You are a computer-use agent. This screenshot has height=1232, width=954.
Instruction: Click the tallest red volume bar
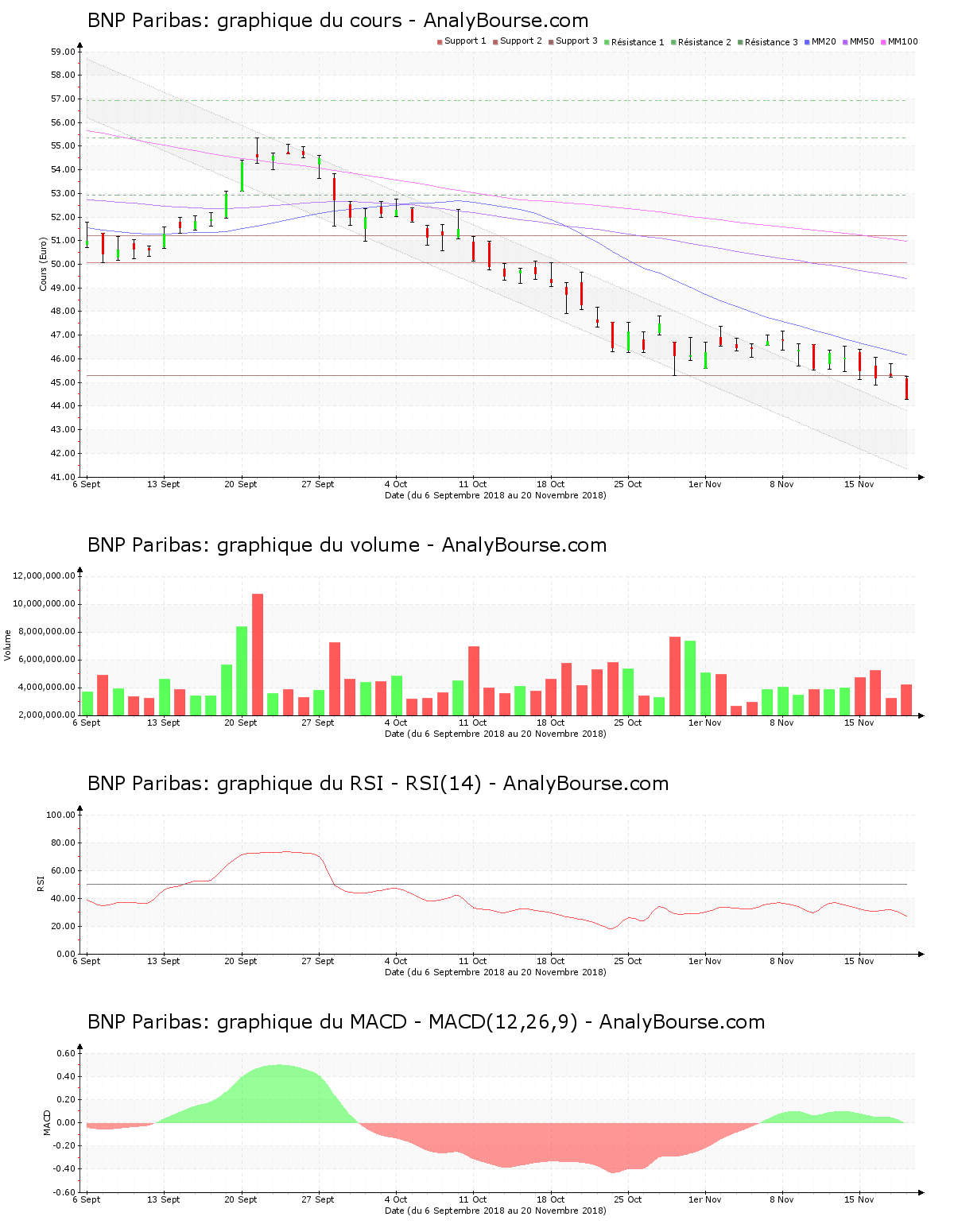point(258,654)
